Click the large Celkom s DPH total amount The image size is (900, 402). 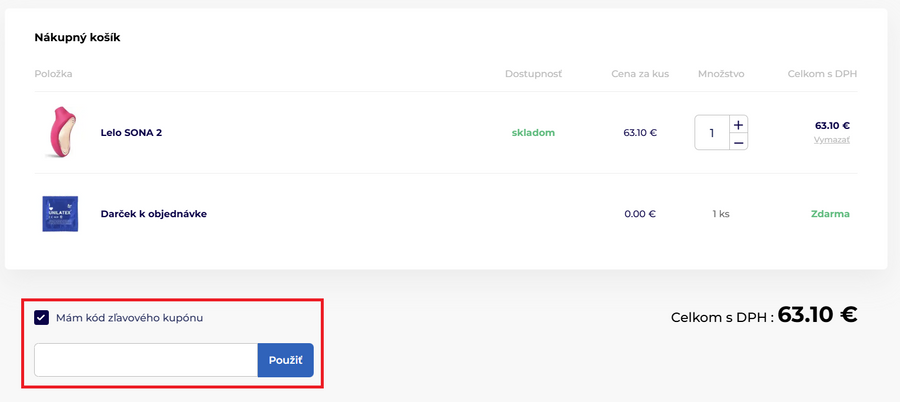(x=817, y=315)
